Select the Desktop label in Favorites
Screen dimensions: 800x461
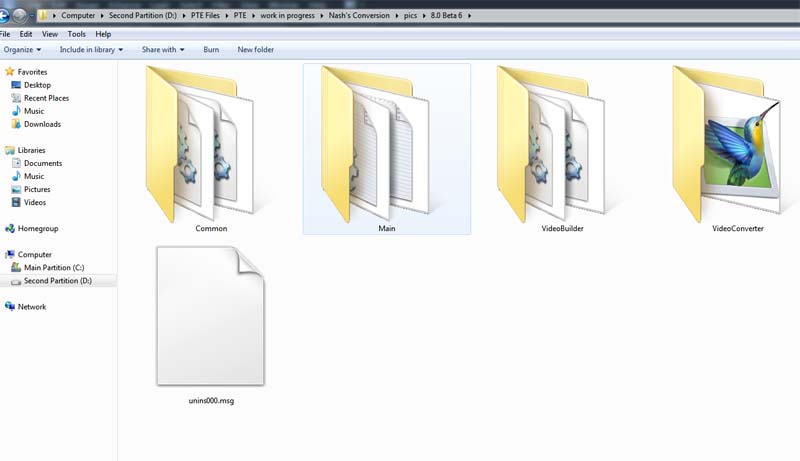(37, 85)
